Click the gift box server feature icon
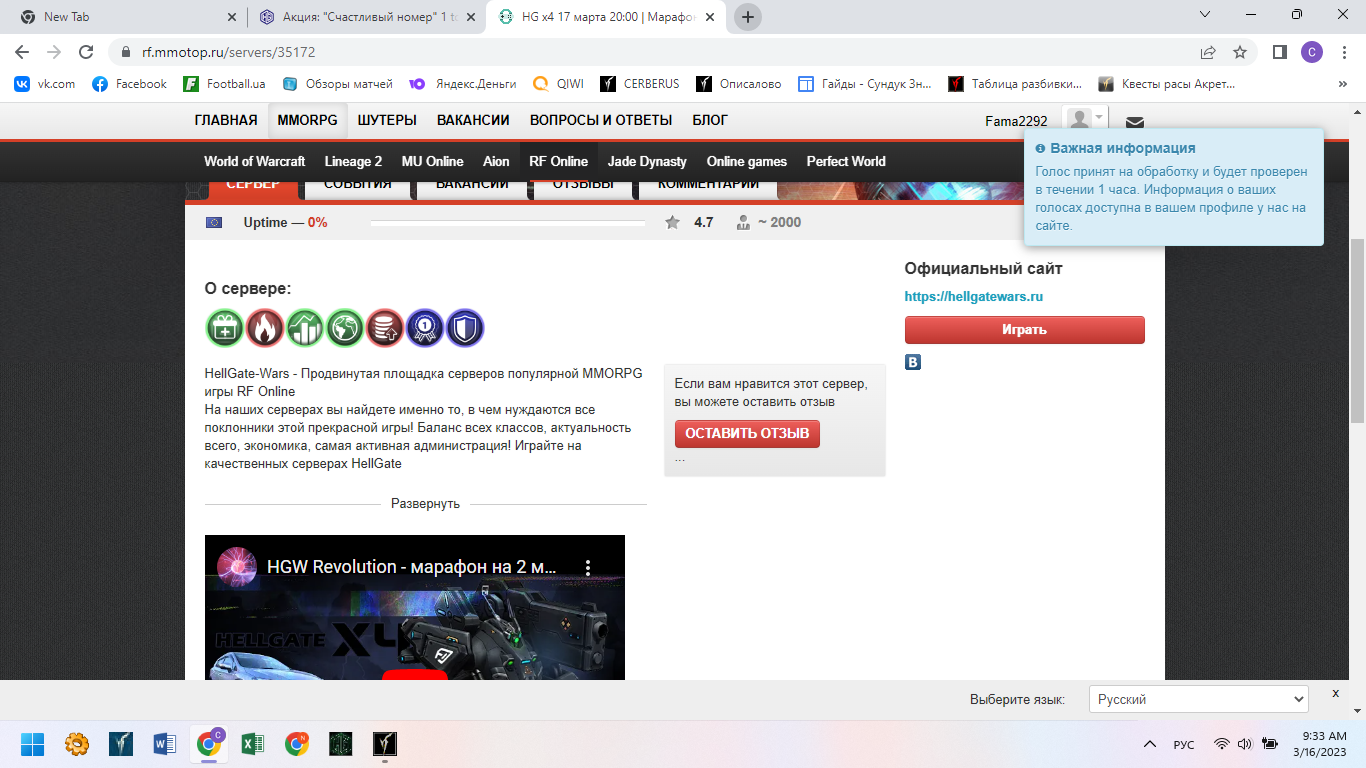 coord(225,328)
